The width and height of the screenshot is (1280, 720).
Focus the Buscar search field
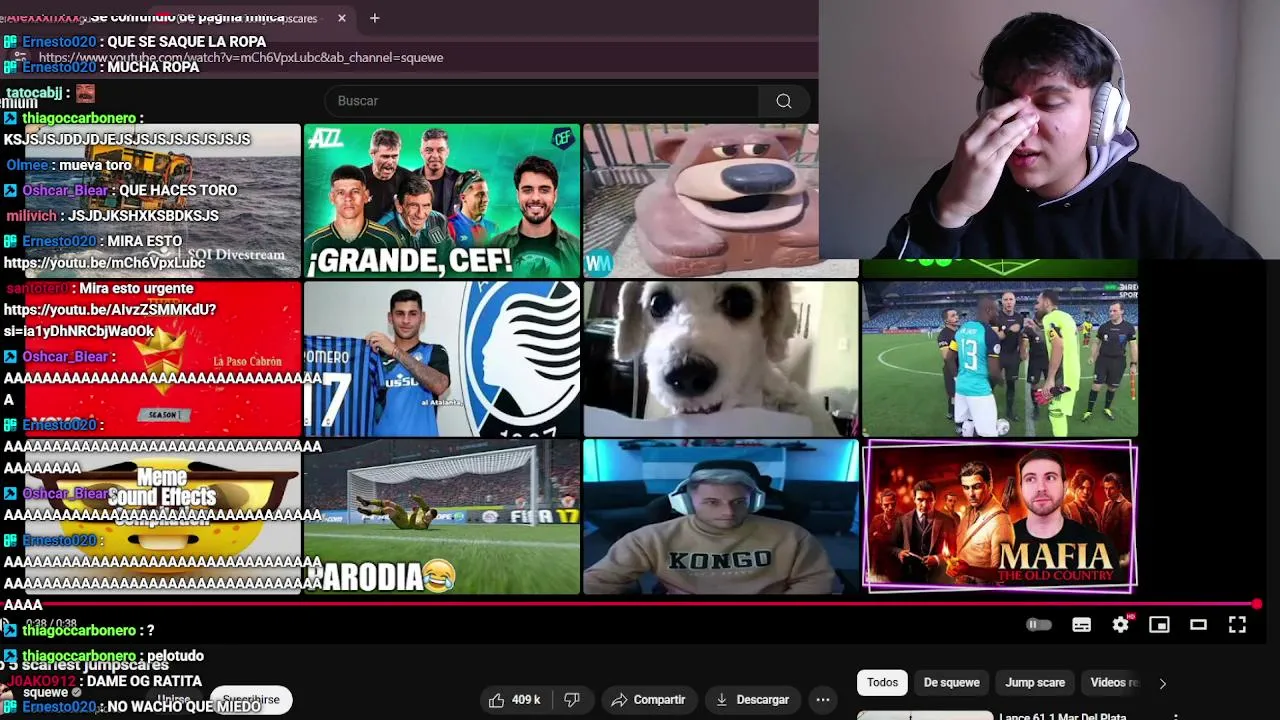pyautogui.click(x=541, y=101)
